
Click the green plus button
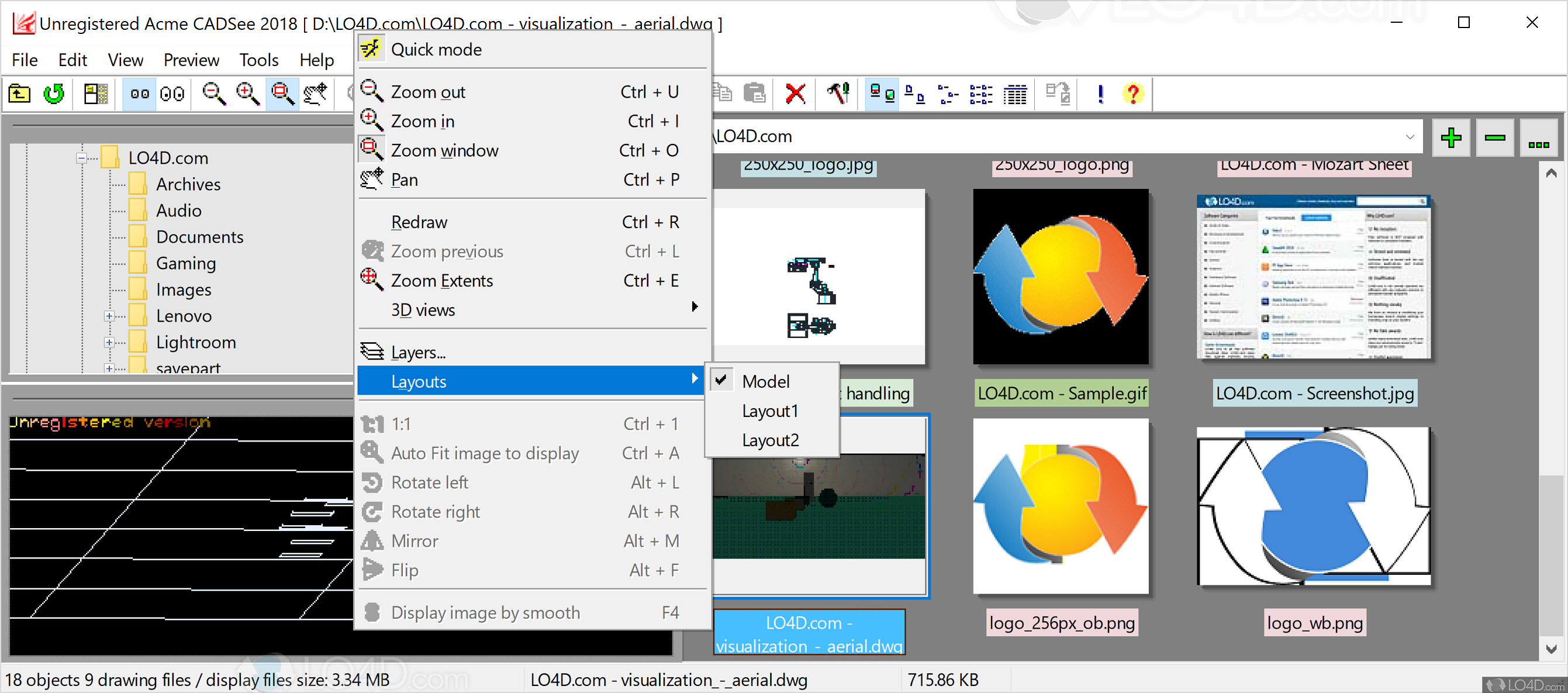1451,137
